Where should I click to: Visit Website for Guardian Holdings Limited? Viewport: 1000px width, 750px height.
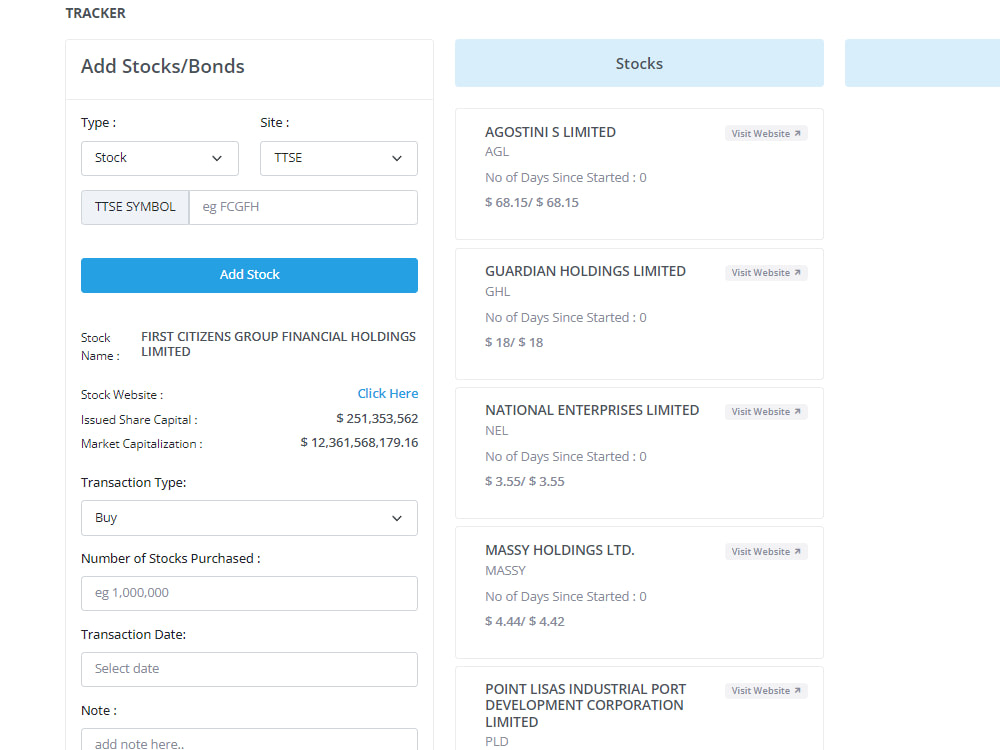pos(766,273)
